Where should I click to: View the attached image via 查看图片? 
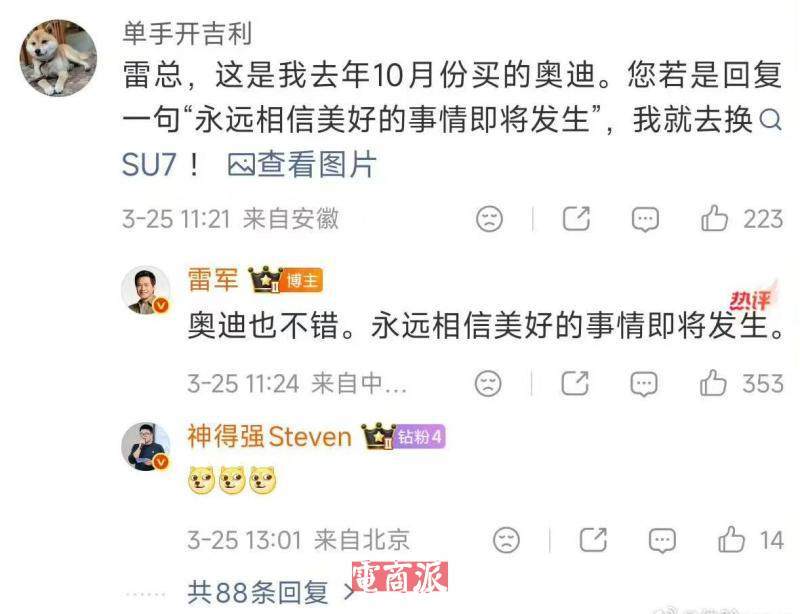point(302,164)
